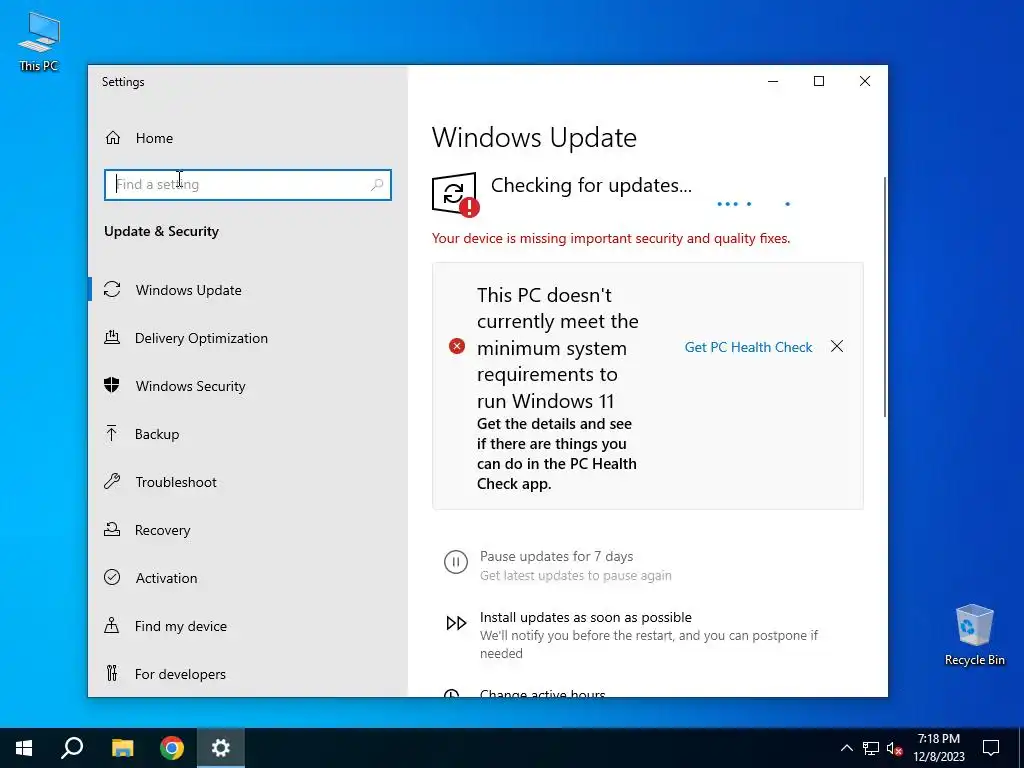Open the notification Action Center icon

click(x=991, y=748)
